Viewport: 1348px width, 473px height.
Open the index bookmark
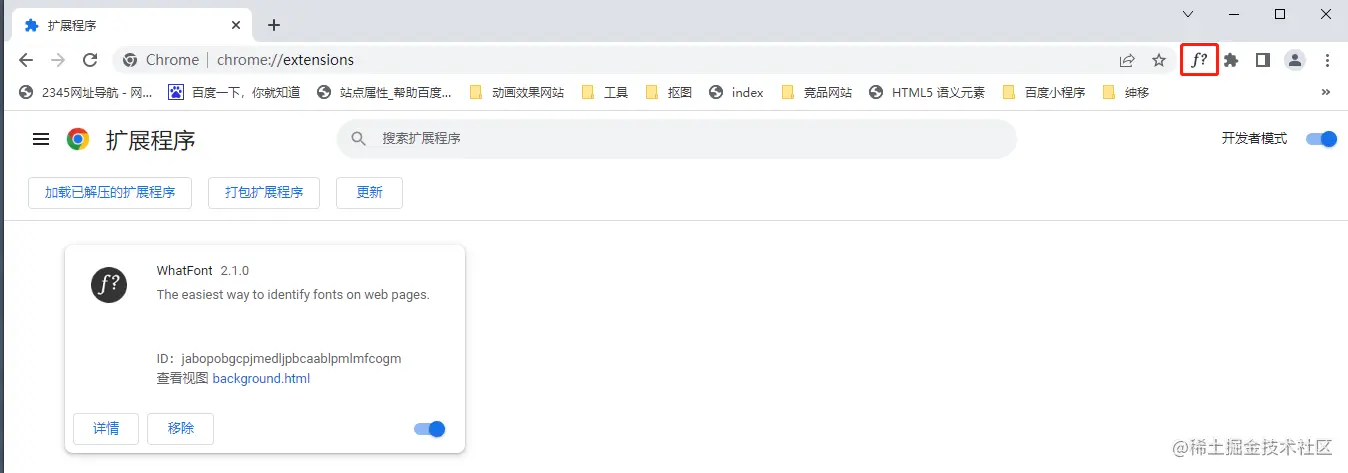pos(736,92)
